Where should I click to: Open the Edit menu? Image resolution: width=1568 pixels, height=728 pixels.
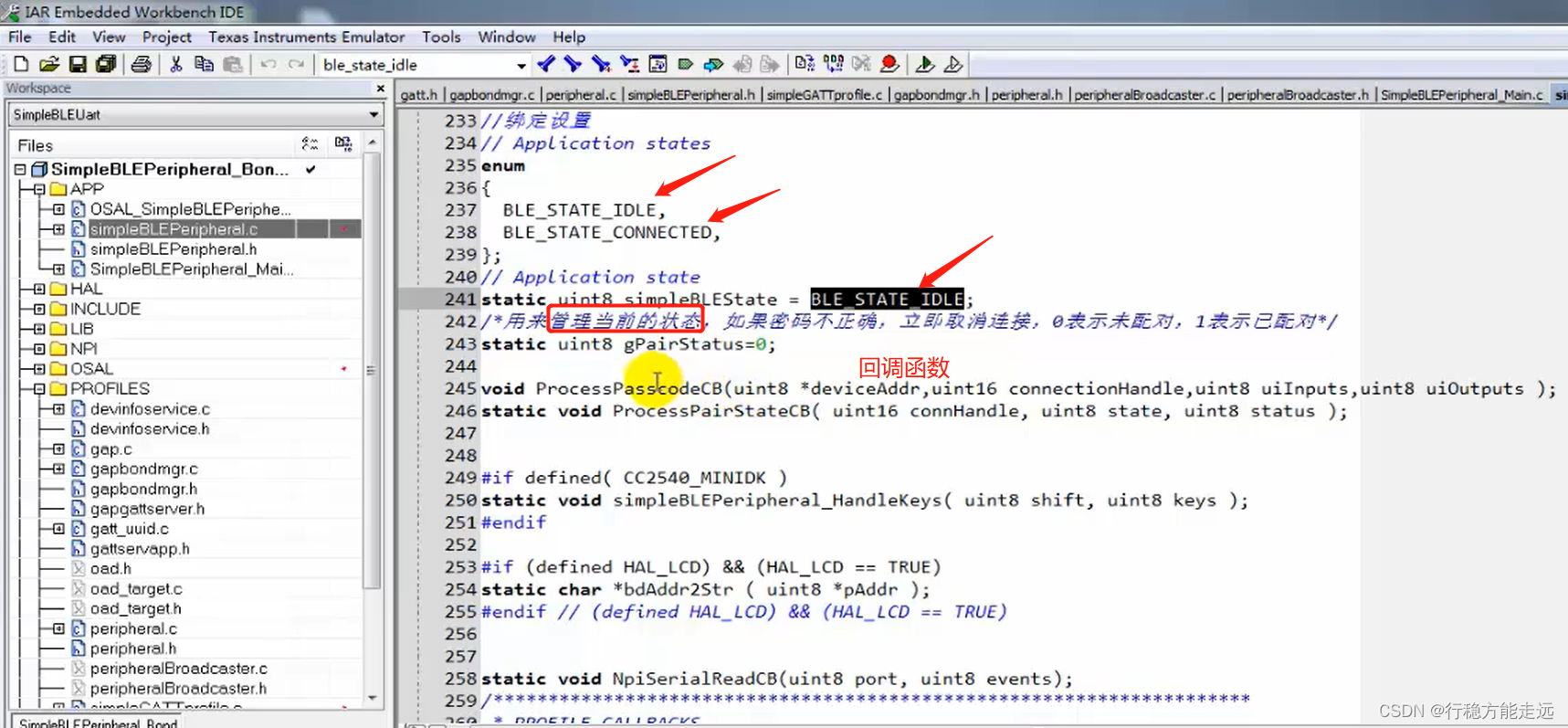pos(62,37)
